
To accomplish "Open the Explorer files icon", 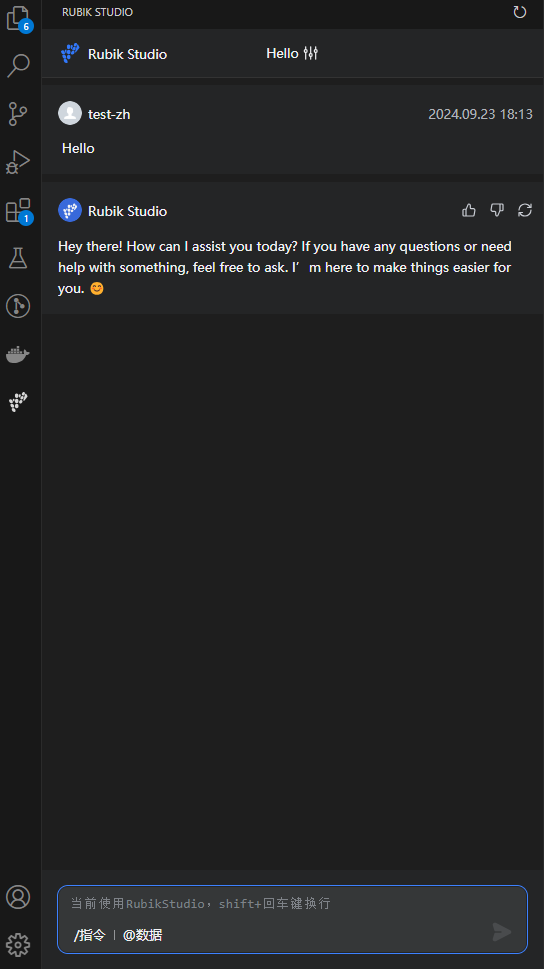I will click(18, 18).
